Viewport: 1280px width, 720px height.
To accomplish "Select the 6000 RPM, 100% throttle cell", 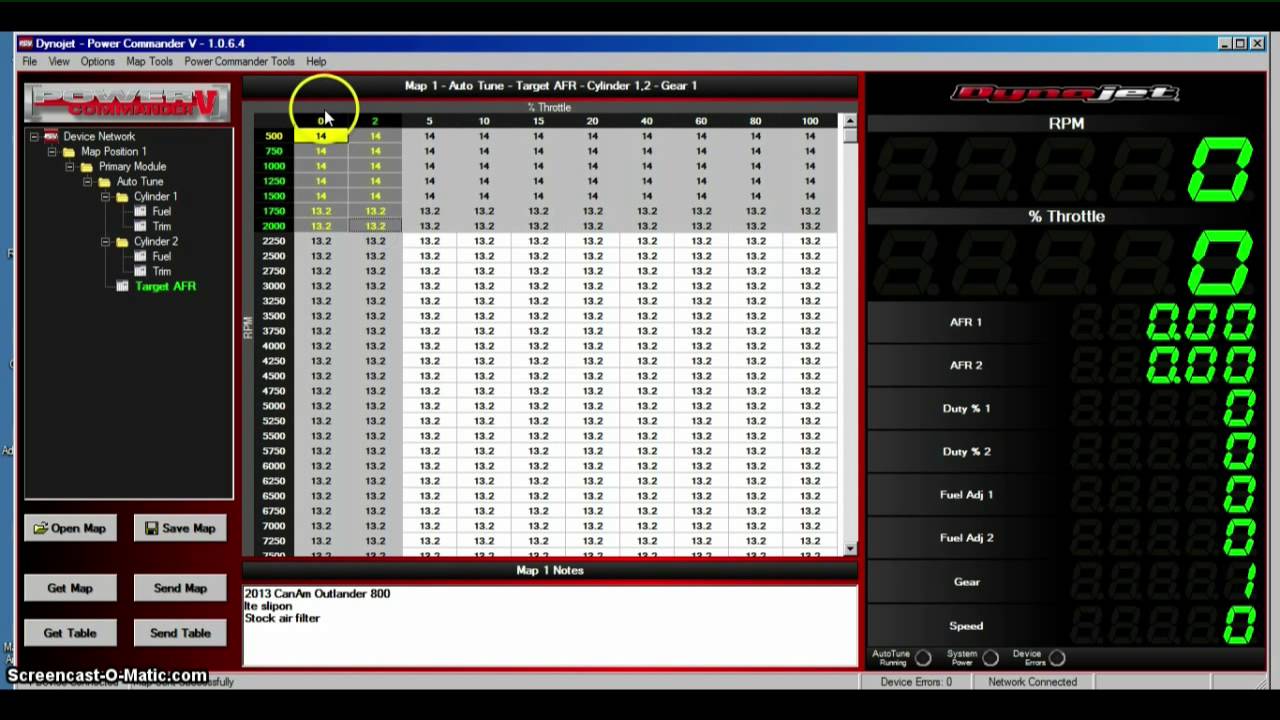I will (810, 466).
